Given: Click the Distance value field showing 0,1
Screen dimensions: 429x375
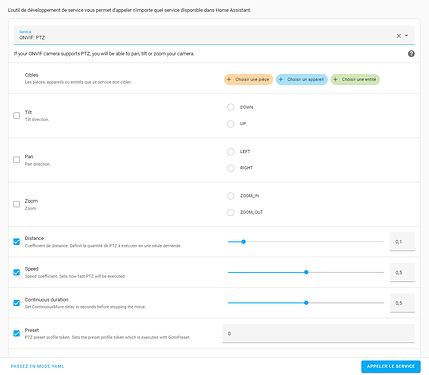Looking at the screenshot, I should 402,241.
